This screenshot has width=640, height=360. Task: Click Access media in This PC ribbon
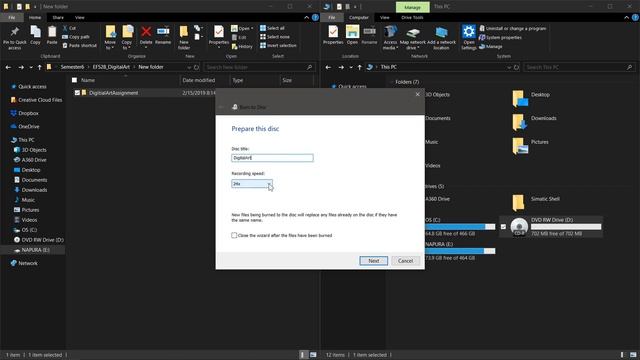(390, 38)
